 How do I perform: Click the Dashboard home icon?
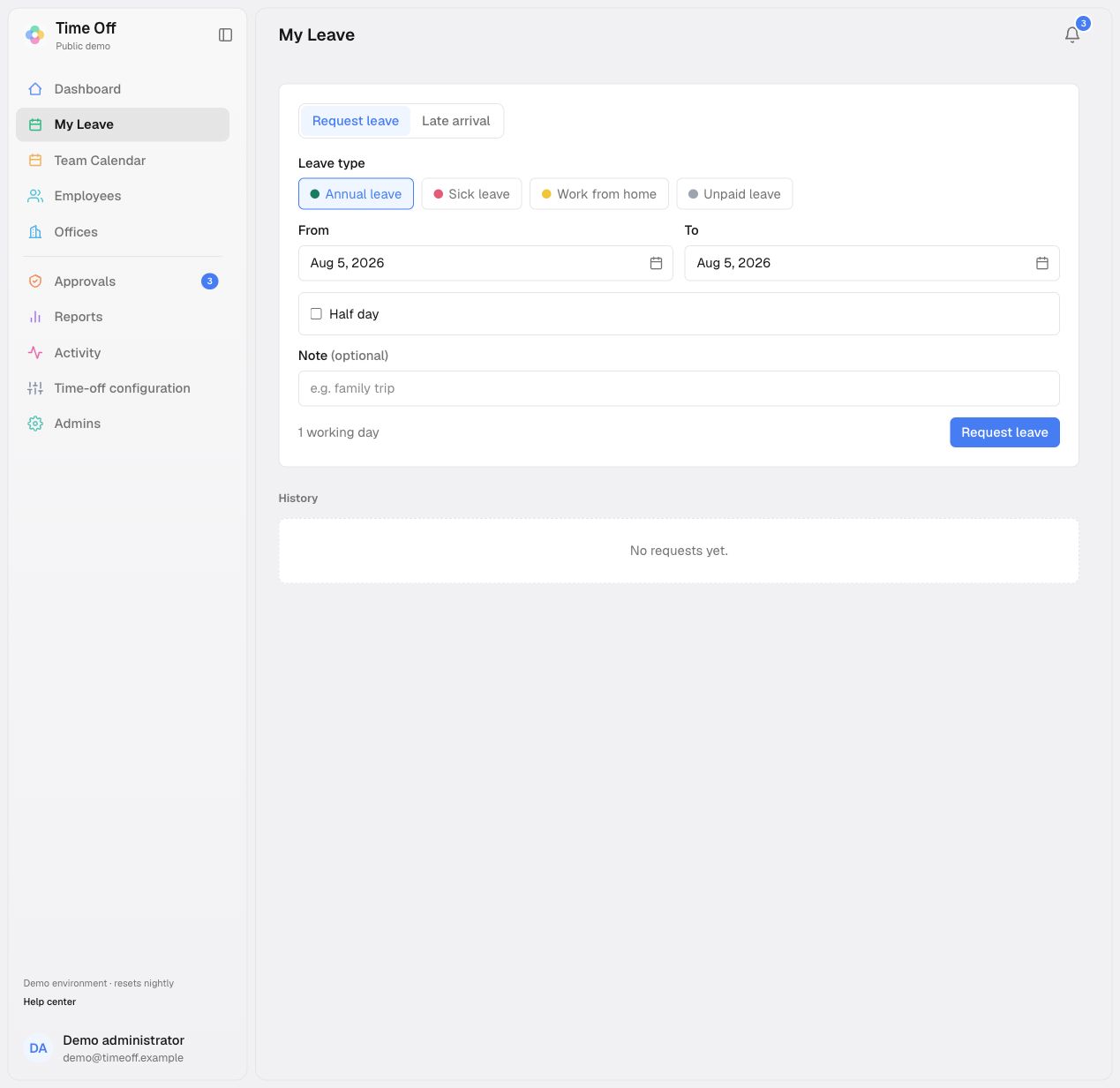click(x=35, y=89)
